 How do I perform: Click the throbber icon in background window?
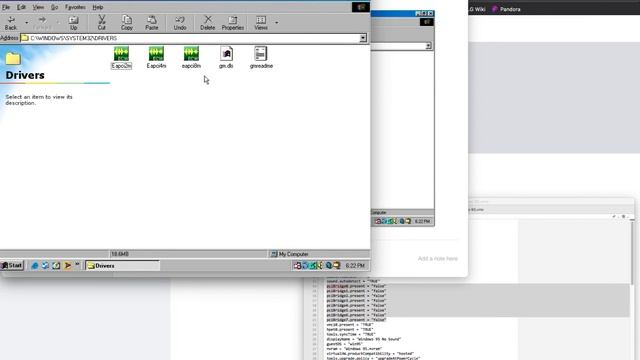click(x=427, y=22)
